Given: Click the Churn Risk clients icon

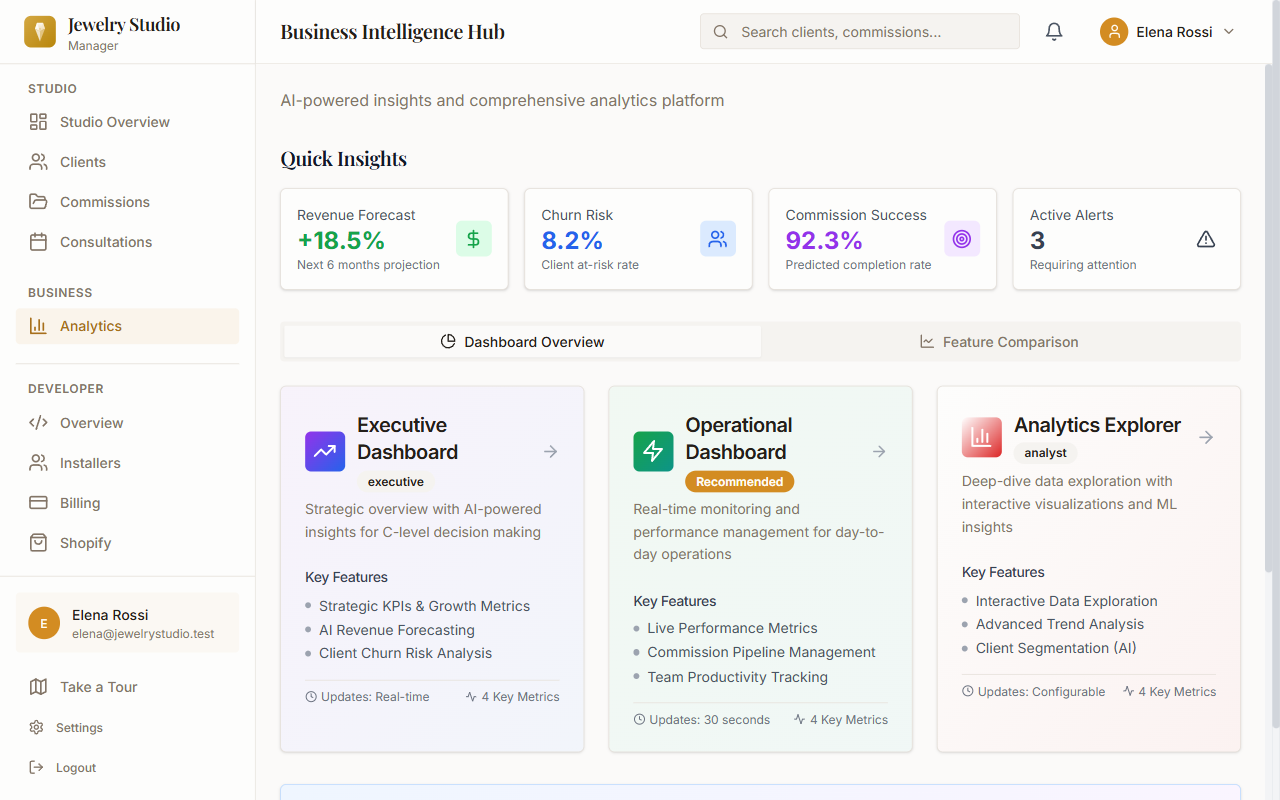Looking at the screenshot, I should click(x=717, y=239).
